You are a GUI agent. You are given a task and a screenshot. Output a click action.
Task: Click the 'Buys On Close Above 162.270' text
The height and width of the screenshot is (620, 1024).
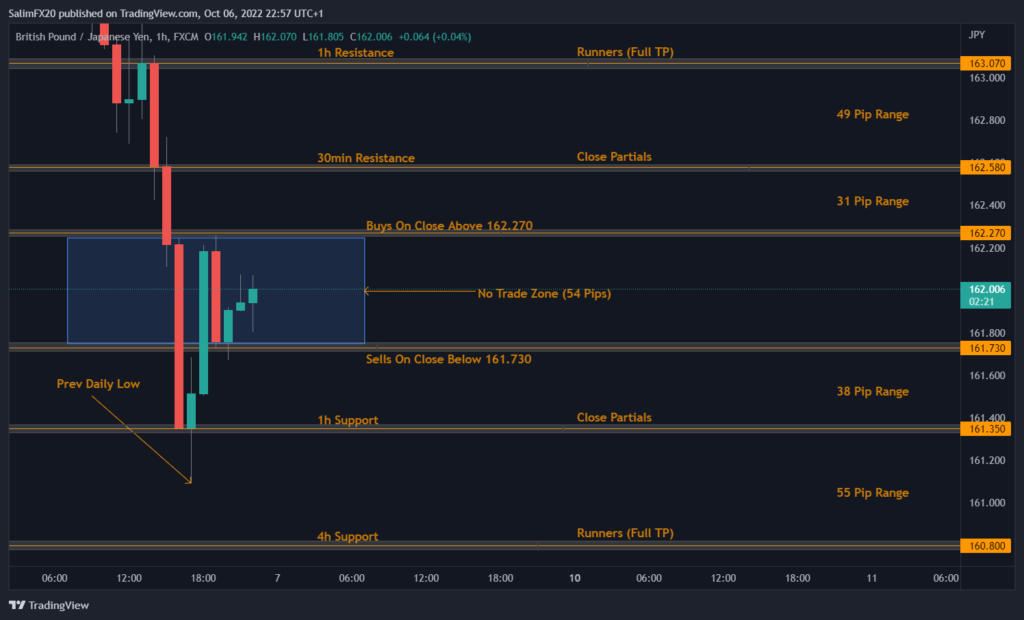[x=449, y=226]
